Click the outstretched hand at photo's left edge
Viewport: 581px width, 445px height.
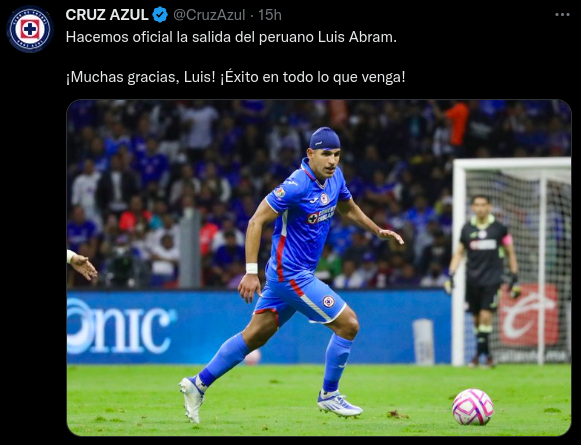coord(82,264)
